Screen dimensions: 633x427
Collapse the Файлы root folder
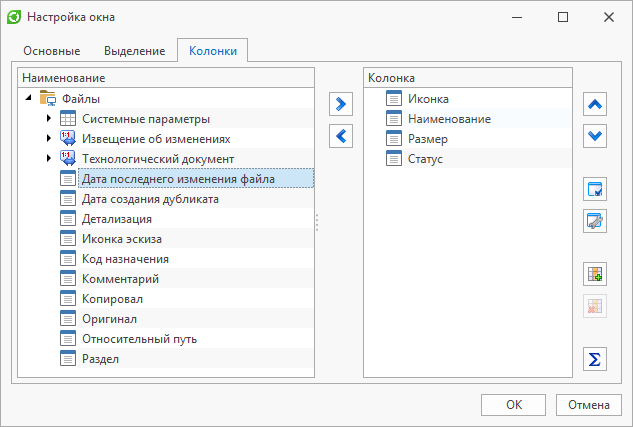click(x=28, y=98)
